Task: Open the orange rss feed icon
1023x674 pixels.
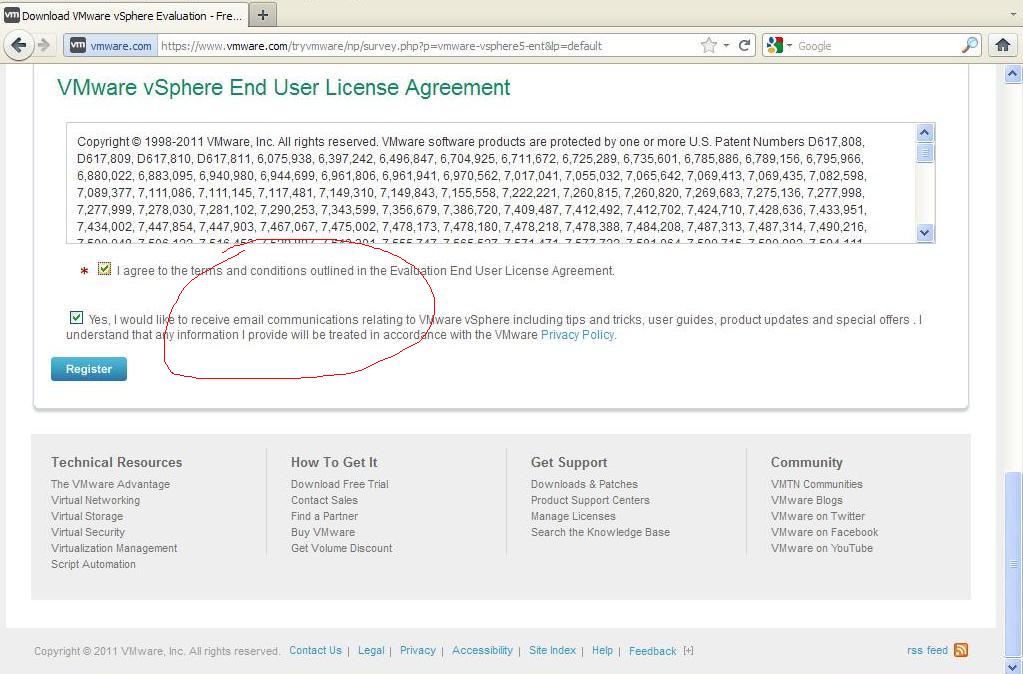Action: 960,650
